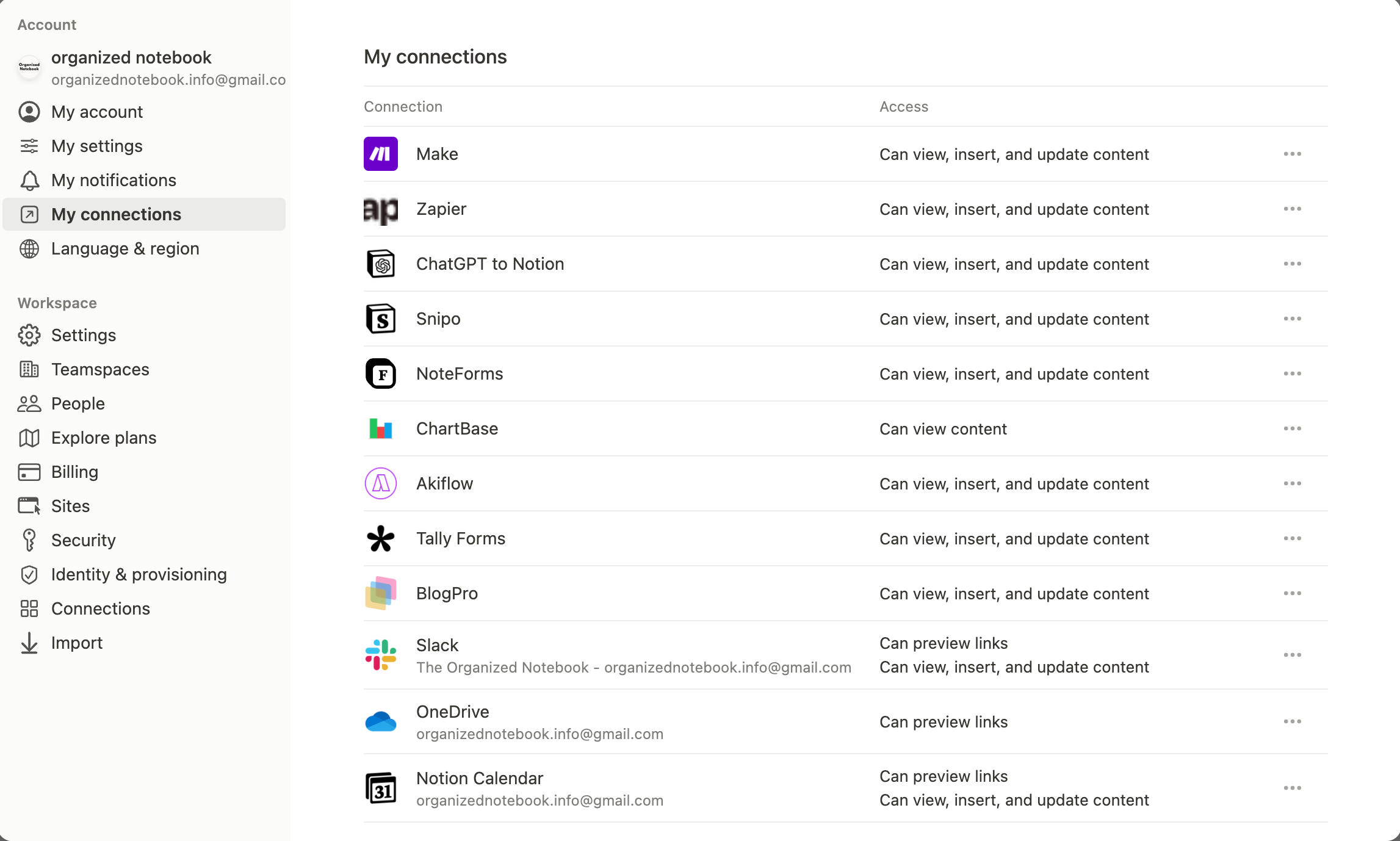Select Billing in workspace sidebar

click(x=74, y=472)
